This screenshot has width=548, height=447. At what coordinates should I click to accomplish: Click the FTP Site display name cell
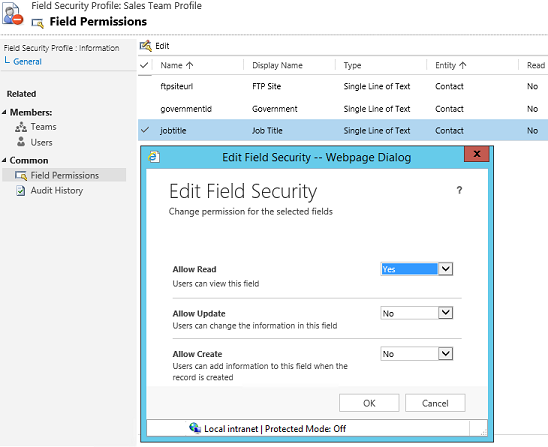(266, 86)
